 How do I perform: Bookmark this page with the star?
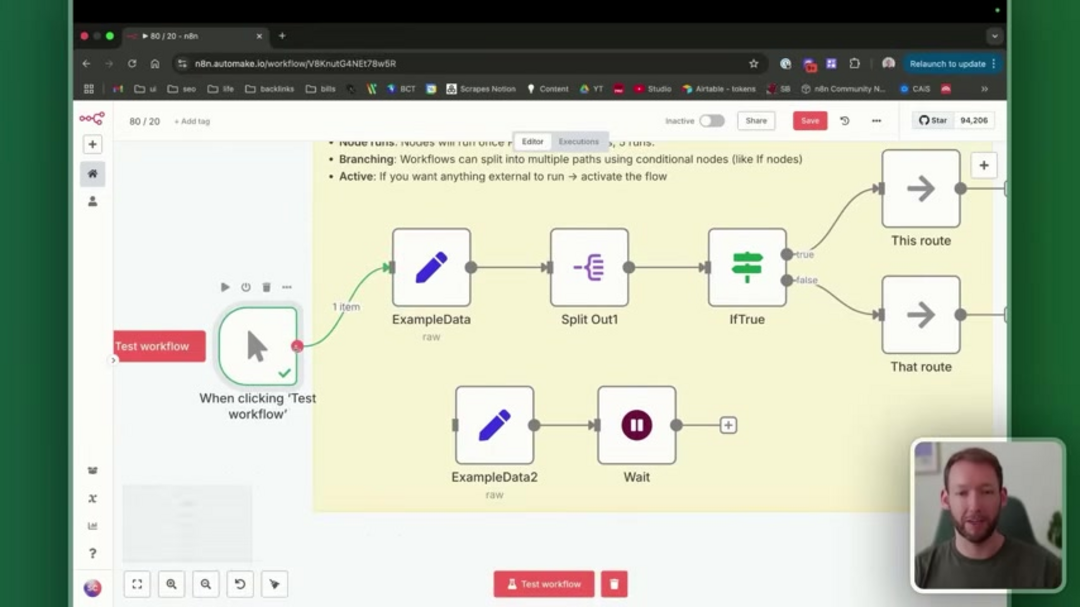753,63
